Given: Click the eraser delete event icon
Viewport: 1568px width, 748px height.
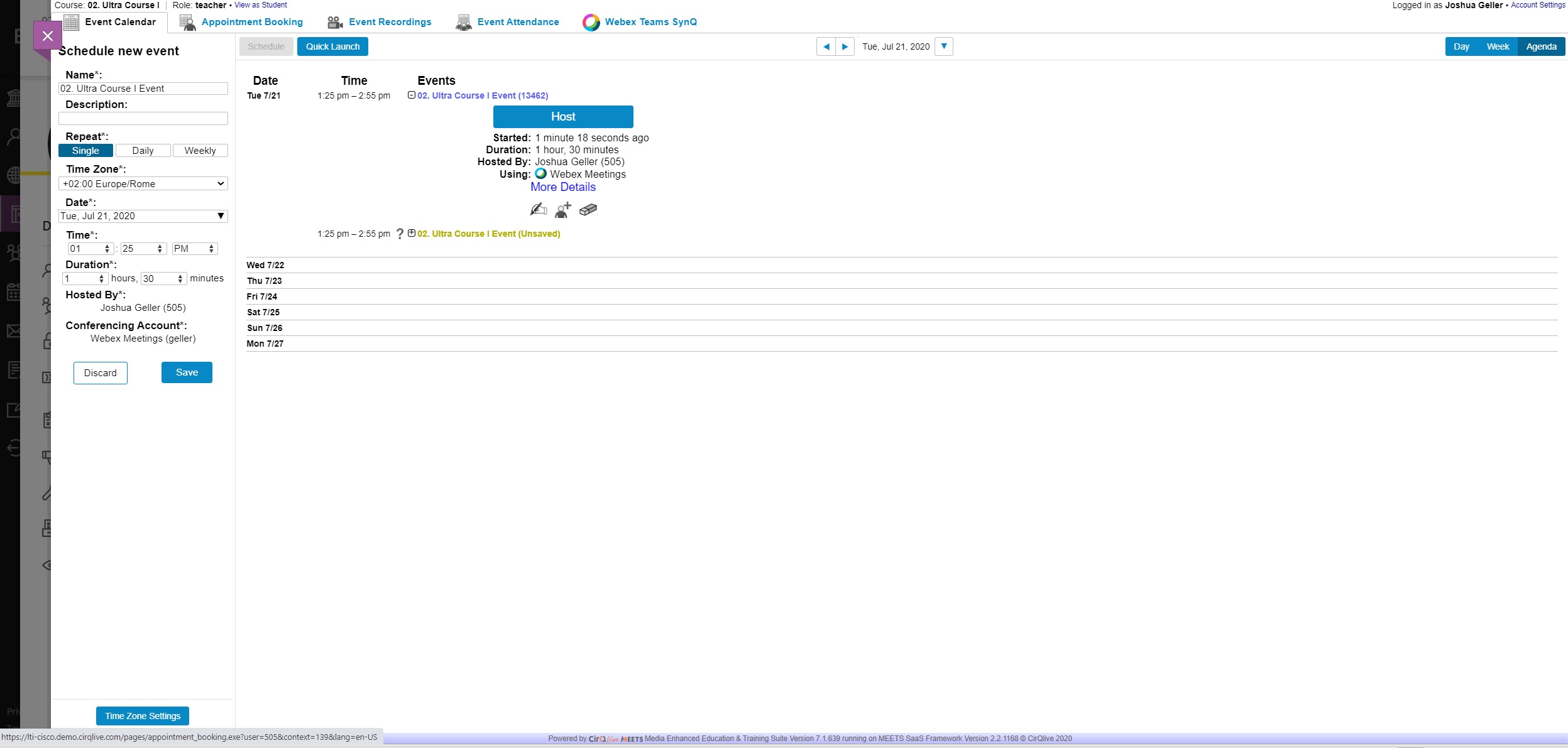Looking at the screenshot, I should pyautogui.click(x=588, y=210).
